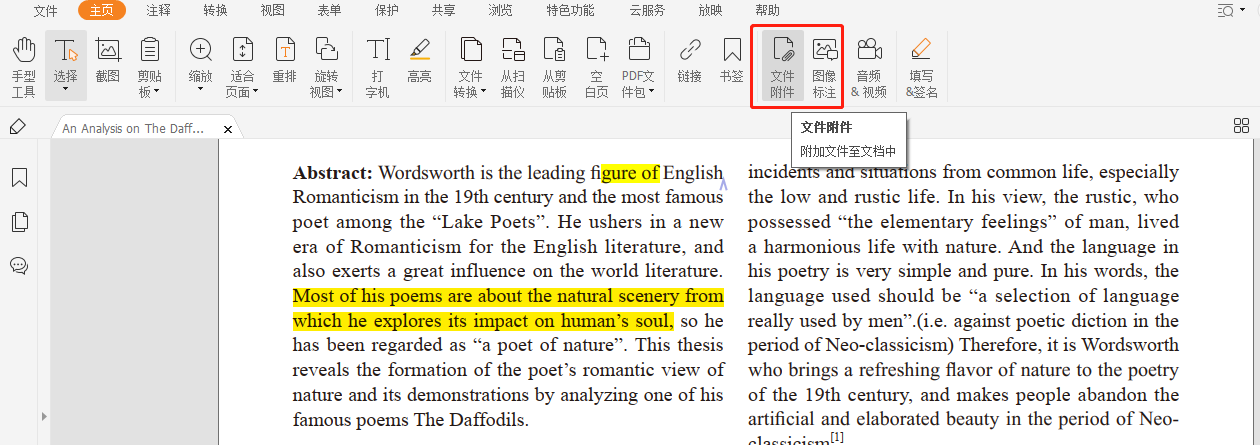Click the 文件附件 attachment tool
The width and height of the screenshot is (1260, 445).
[782, 66]
